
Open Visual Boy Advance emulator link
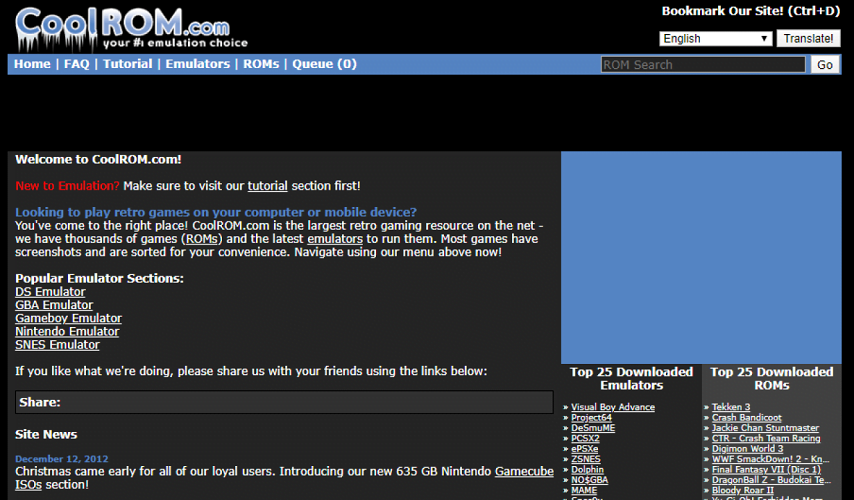pos(613,407)
